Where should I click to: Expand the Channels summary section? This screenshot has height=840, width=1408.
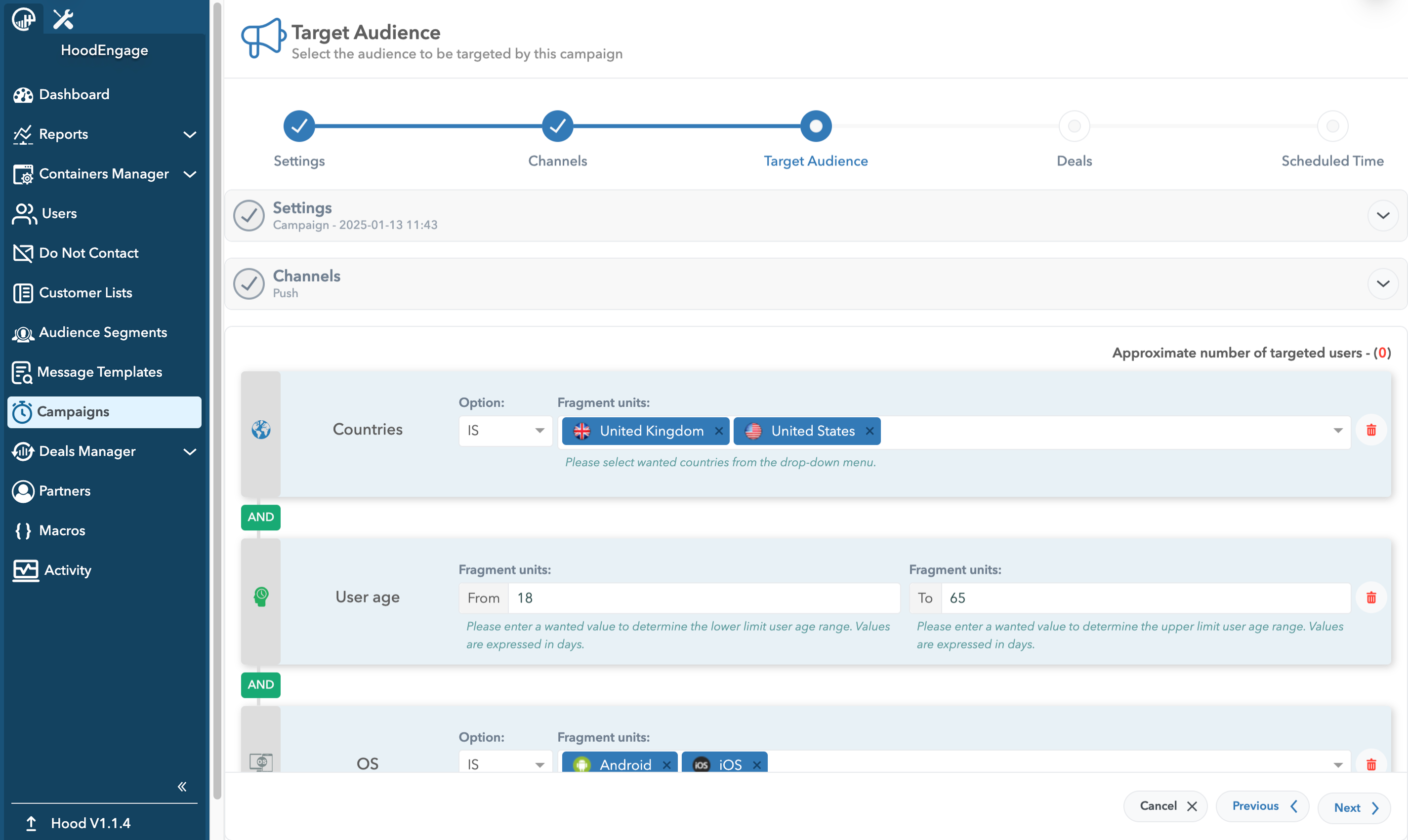click(x=1382, y=283)
